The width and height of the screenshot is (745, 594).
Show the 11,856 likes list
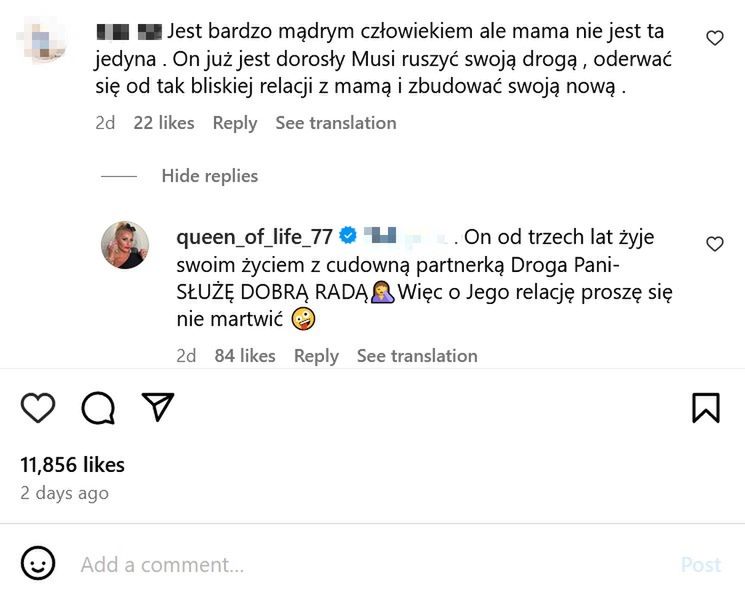coord(73,465)
